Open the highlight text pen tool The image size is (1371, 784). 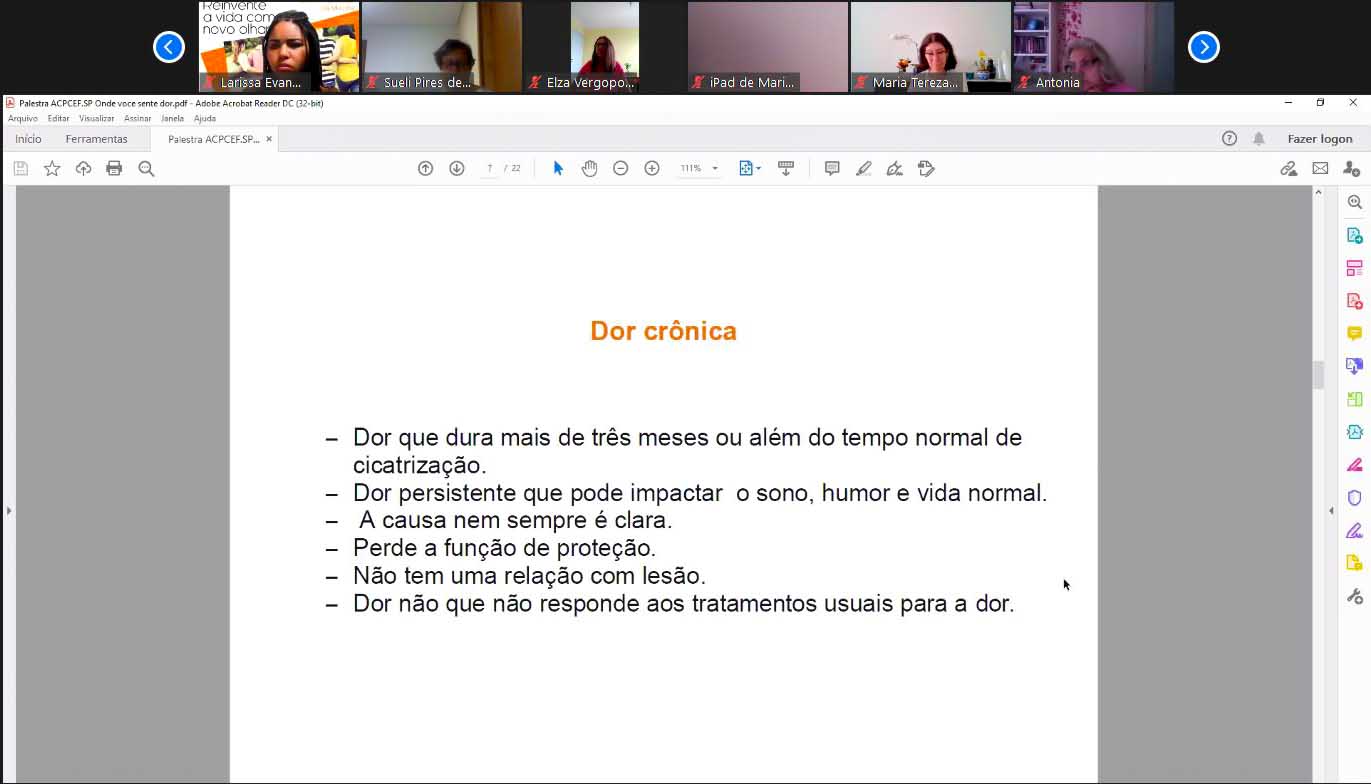(x=864, y=169)
